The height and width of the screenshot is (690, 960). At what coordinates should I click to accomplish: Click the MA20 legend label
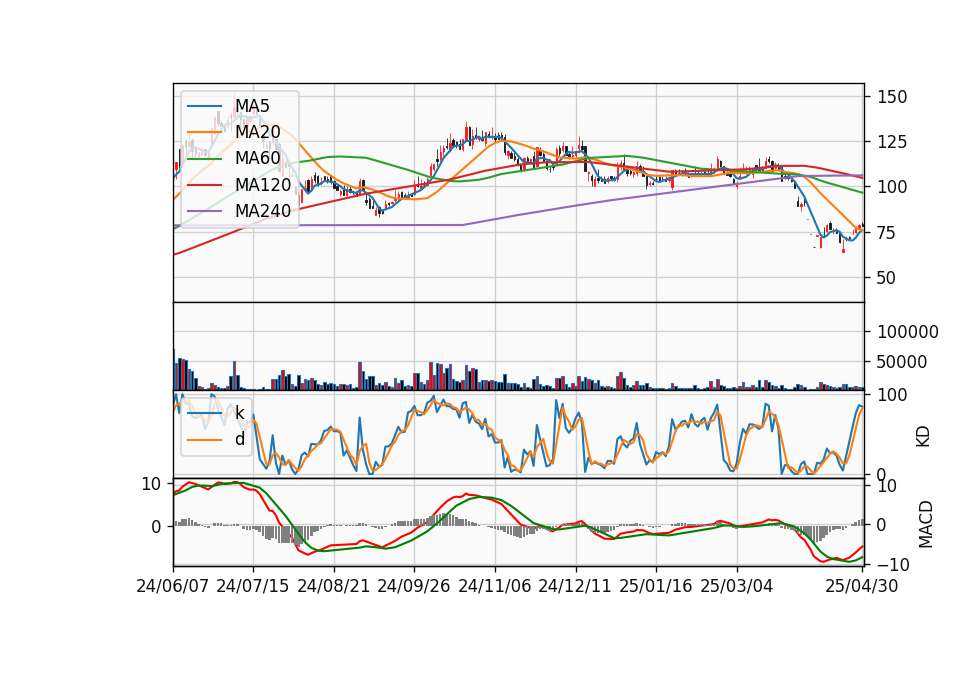(258, 132)
